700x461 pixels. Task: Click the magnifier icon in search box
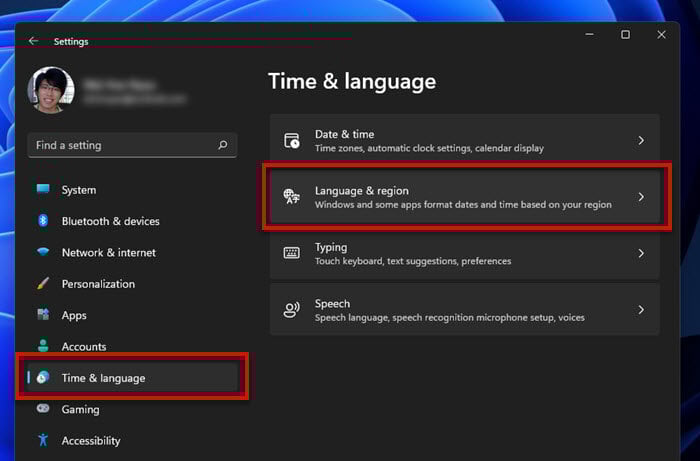pos(223,145)
